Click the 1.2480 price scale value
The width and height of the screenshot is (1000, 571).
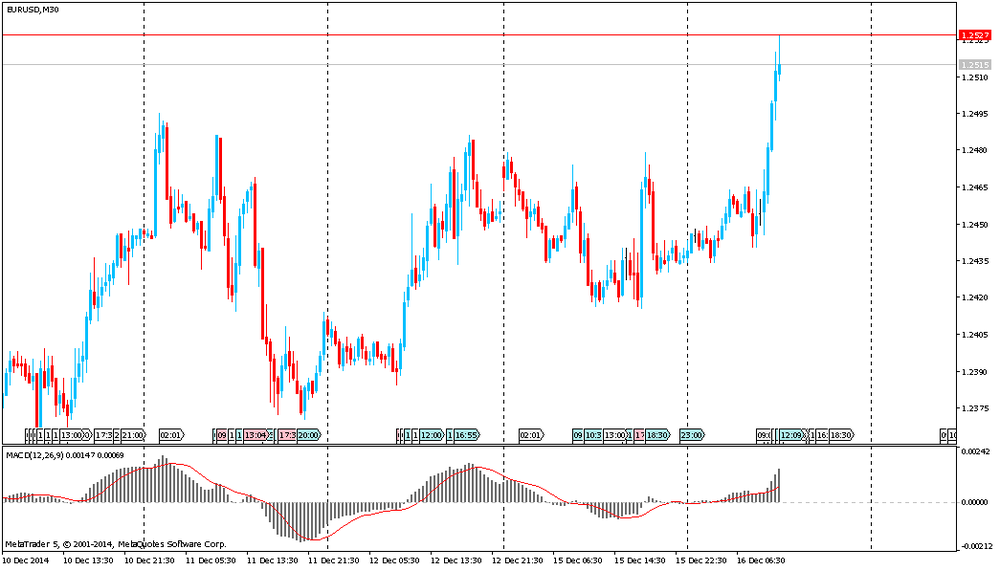click(974, 150)
